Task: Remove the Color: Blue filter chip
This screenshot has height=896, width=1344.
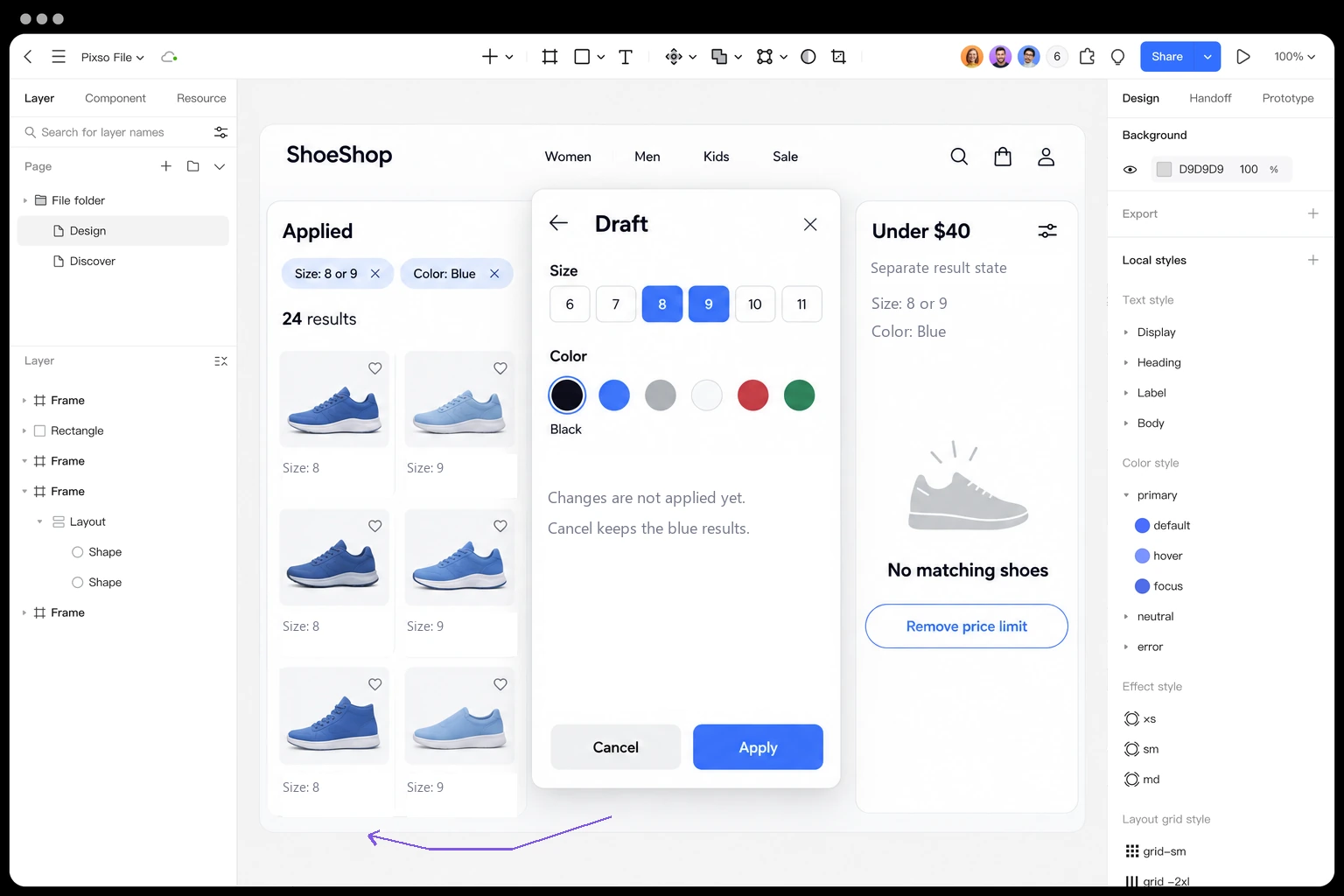Action: pos(494,274)
